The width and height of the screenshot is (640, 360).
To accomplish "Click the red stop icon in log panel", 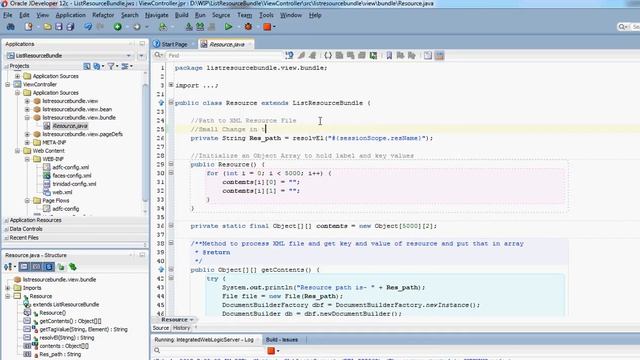I will pyautogui.click(x=271, y=351).
